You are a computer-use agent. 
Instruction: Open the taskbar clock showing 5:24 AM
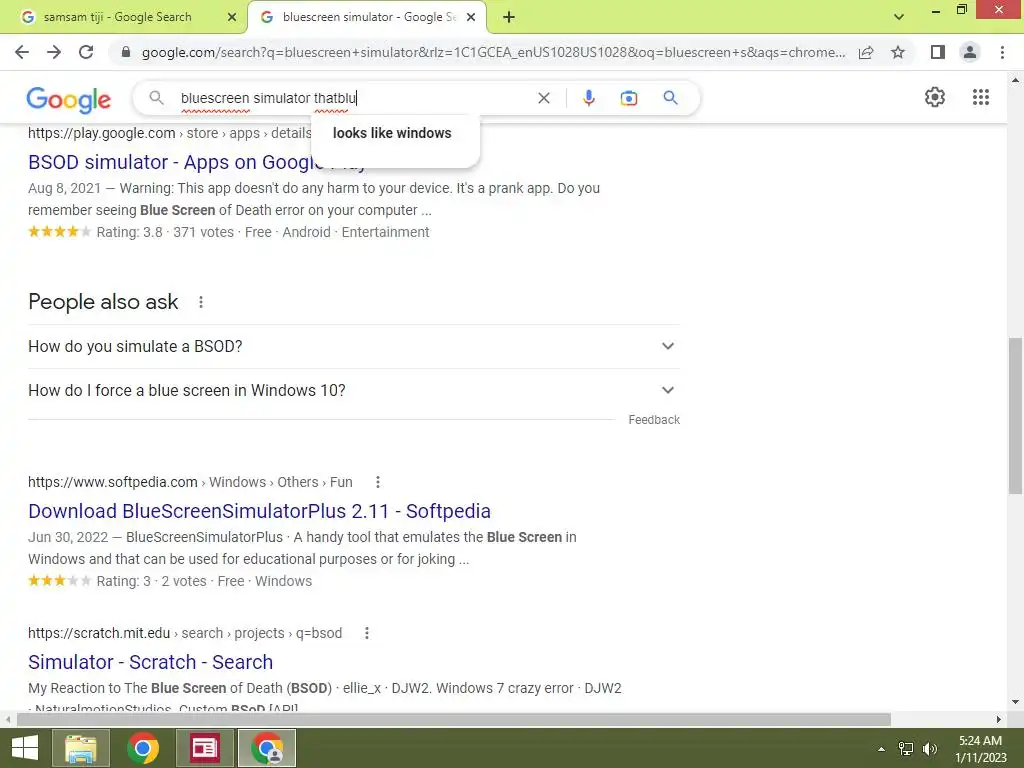981,748
